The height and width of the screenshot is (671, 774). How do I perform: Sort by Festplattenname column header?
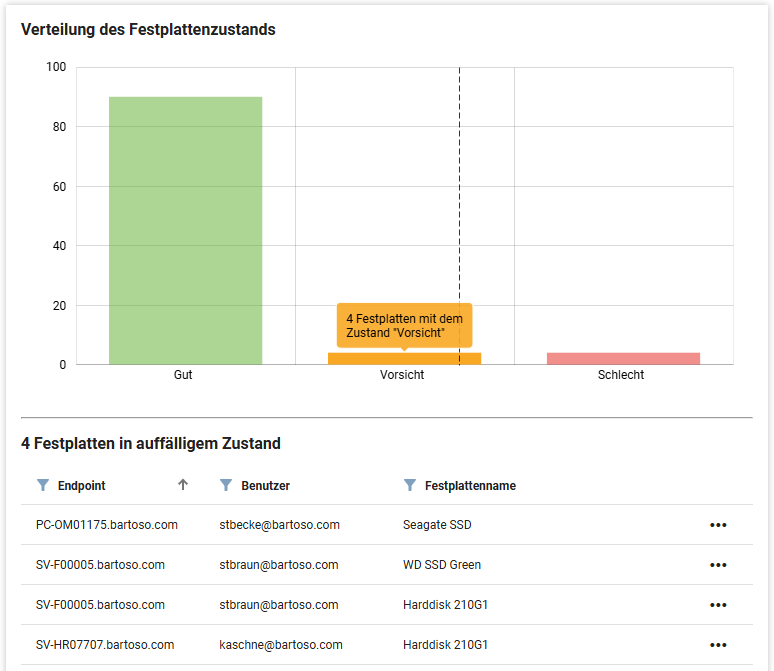470,486
